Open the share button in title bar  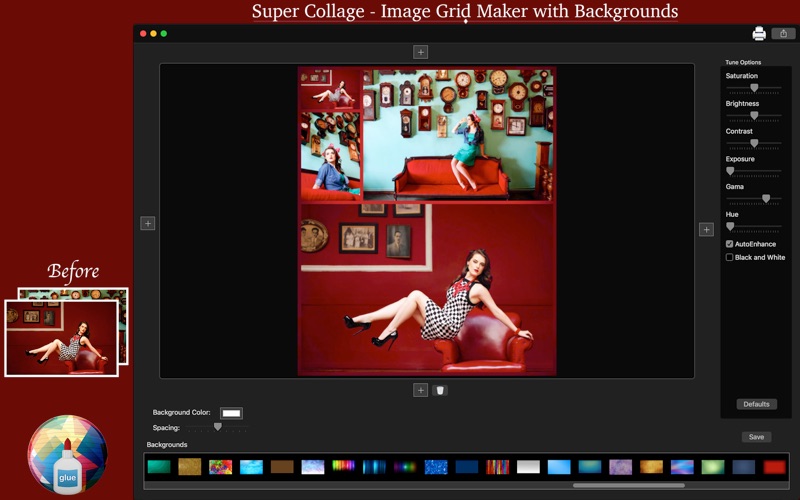coord(783,34)
